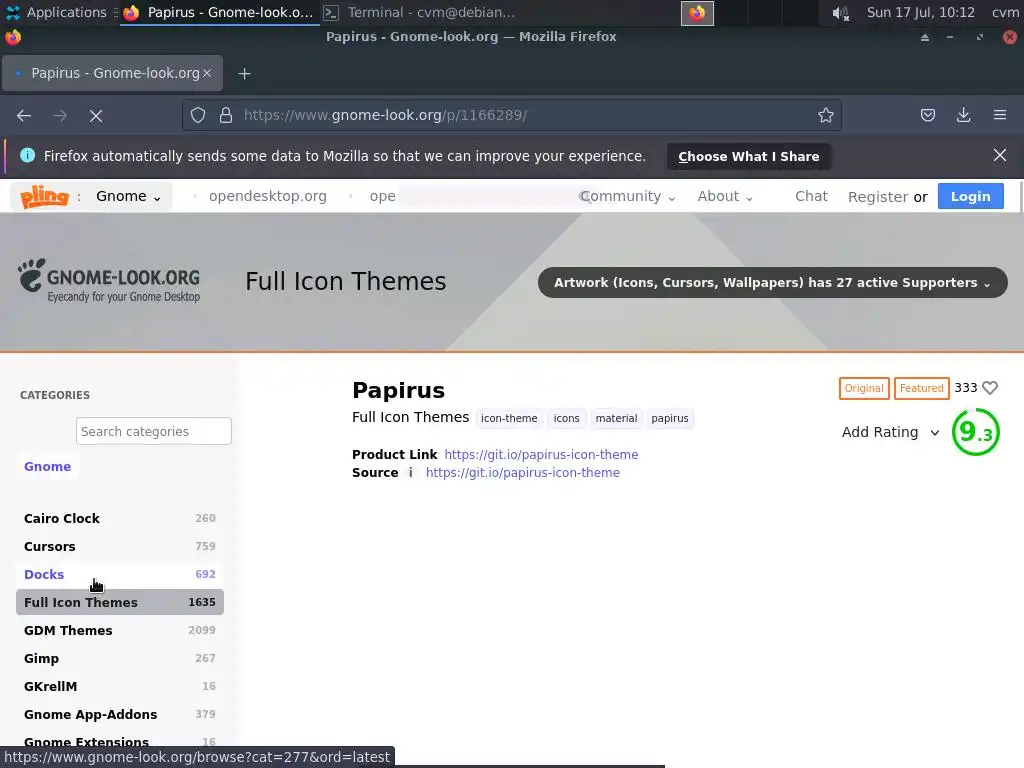Viewport: 1024px width, 768px height.
Task: Click the Full Icon Themes text under Papirus
Action: coord(410,417)
